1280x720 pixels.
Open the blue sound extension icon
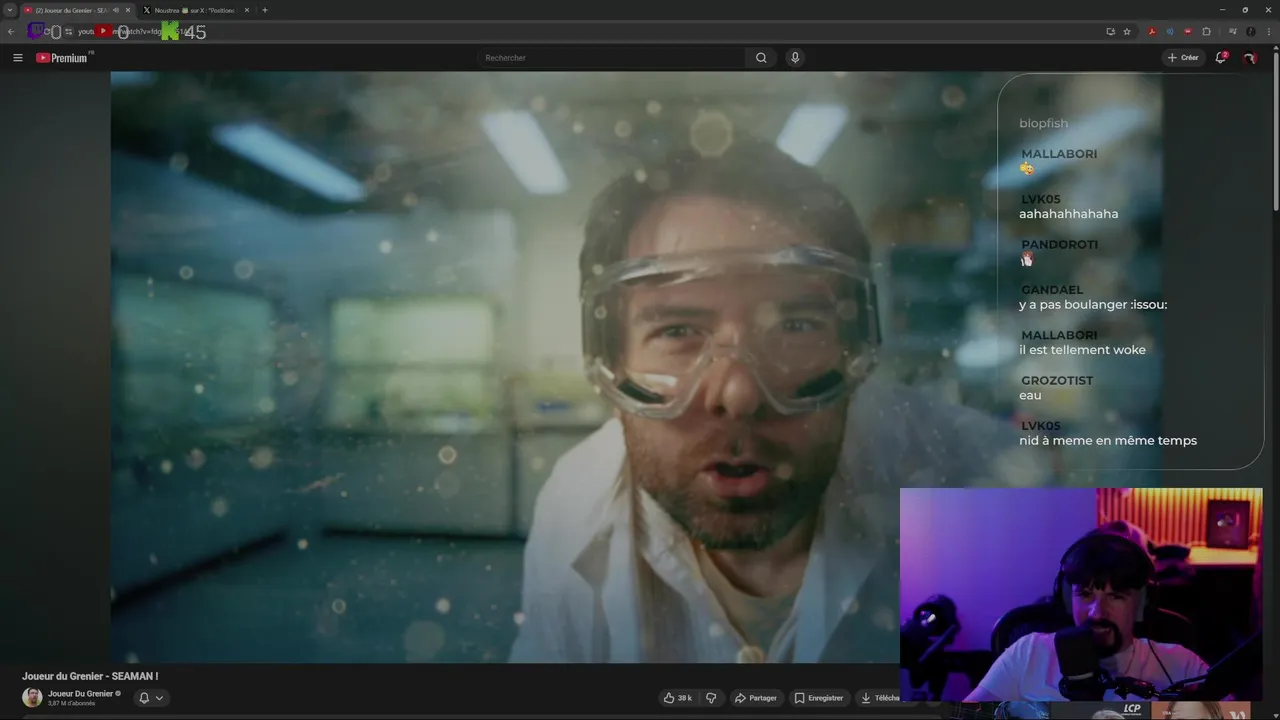coord(1170,32)
